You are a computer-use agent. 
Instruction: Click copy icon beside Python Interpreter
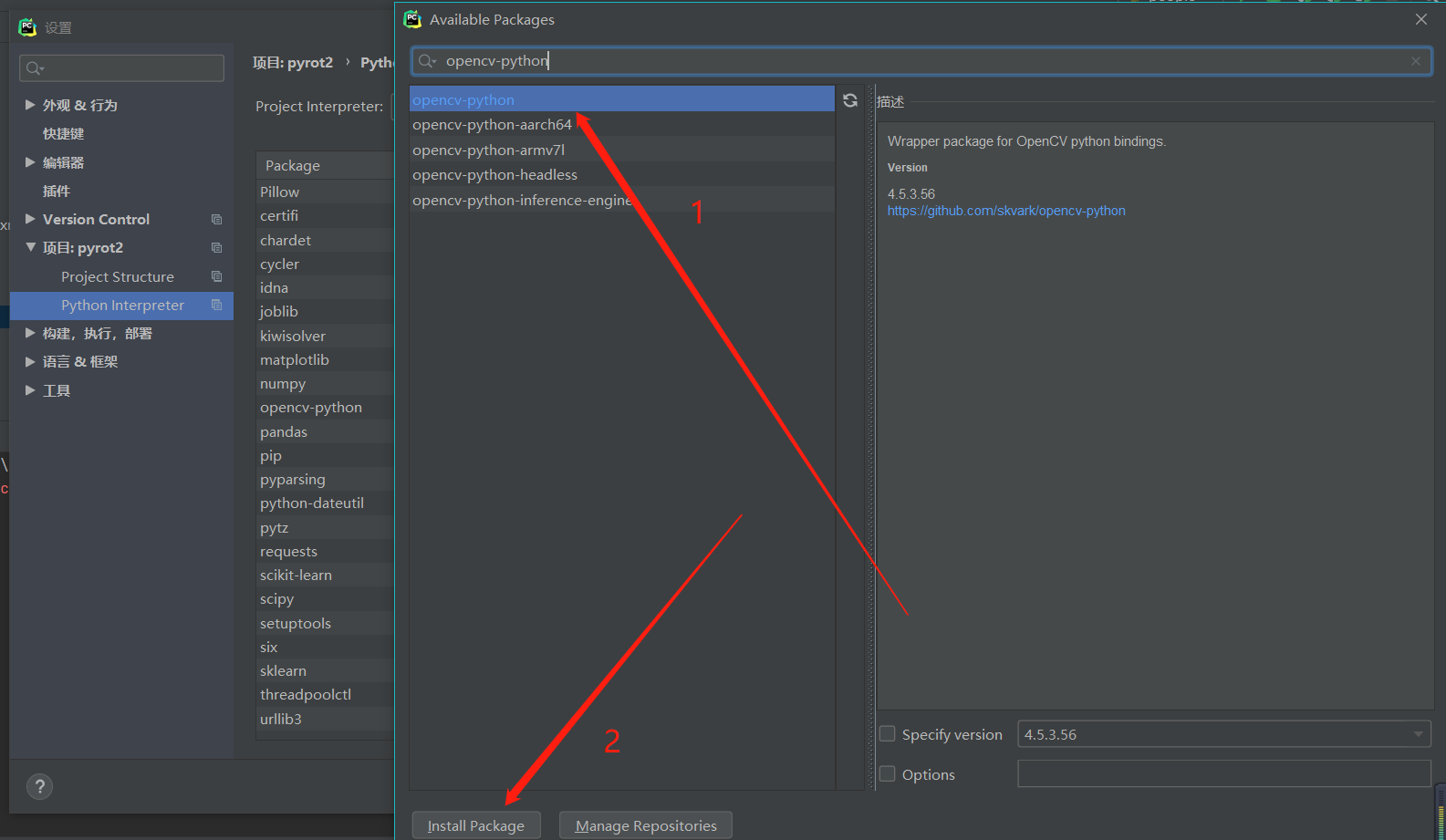(216, 305)
